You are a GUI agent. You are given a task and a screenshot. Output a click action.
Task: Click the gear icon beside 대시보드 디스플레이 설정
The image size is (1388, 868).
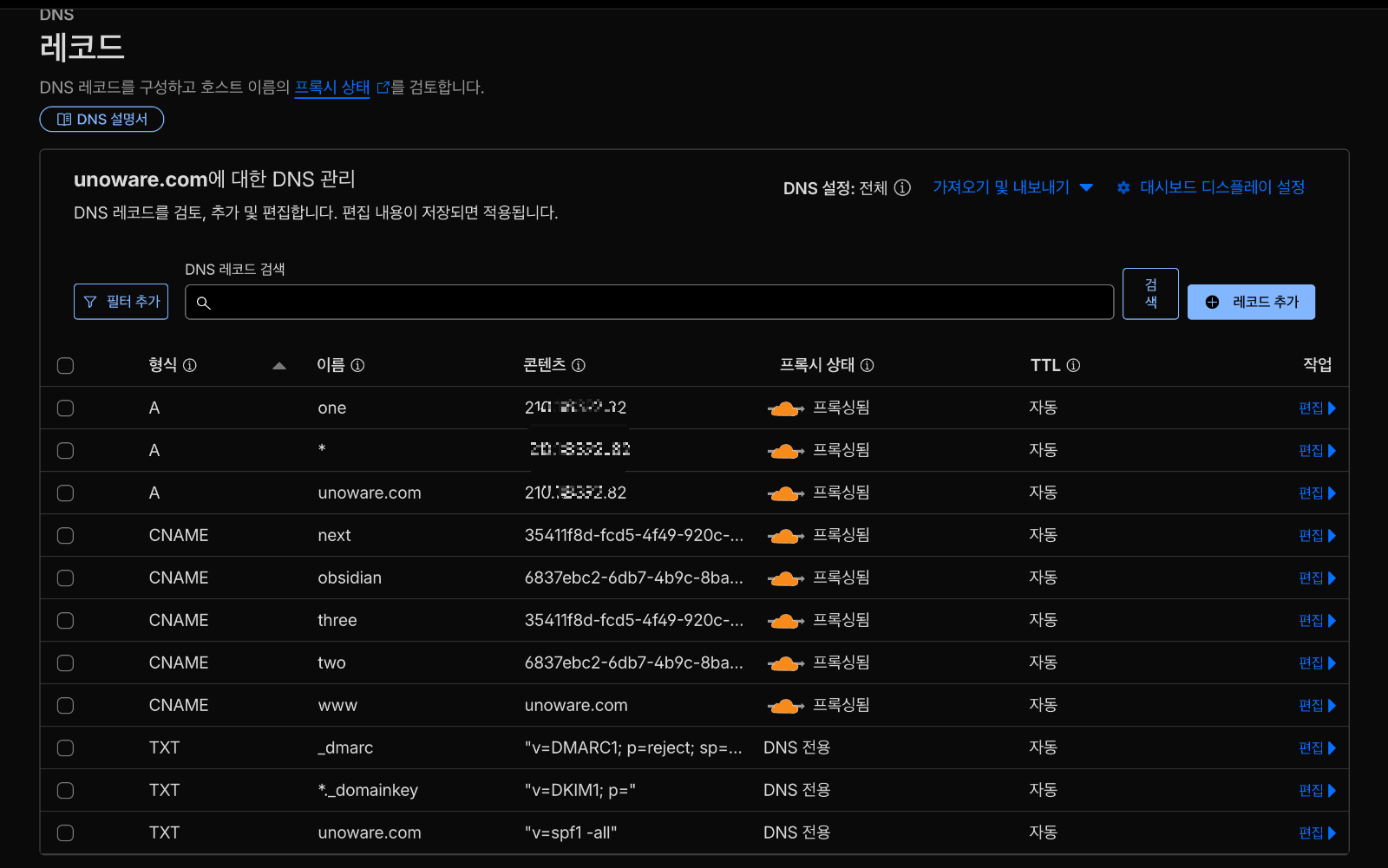pos(1123,187)
